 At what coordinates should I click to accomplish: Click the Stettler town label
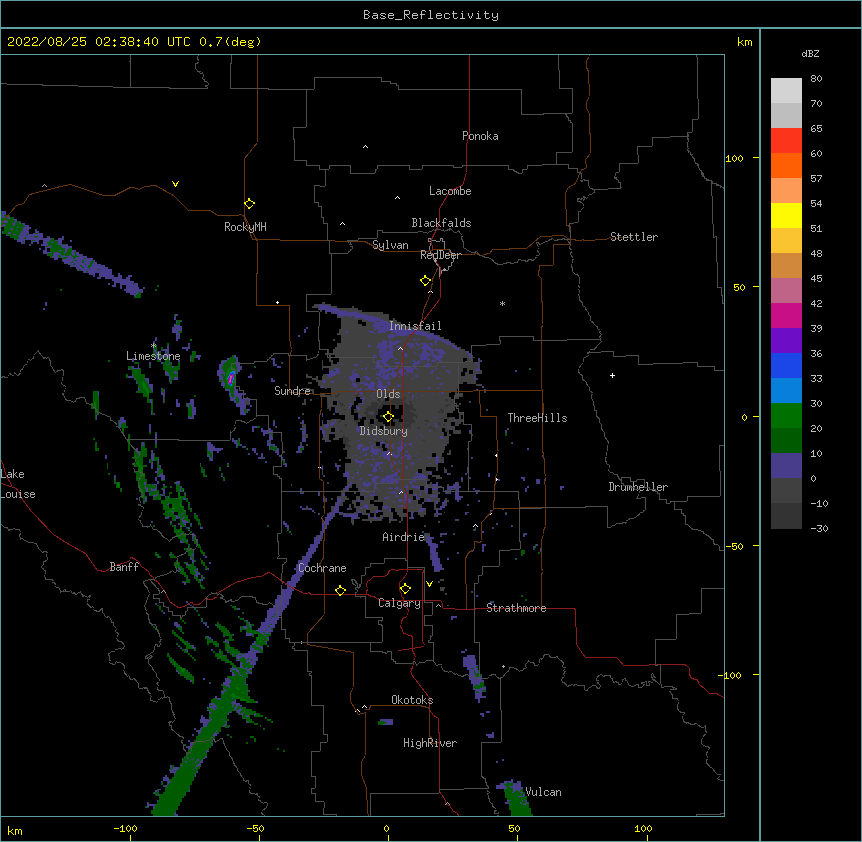coord(633,237)
